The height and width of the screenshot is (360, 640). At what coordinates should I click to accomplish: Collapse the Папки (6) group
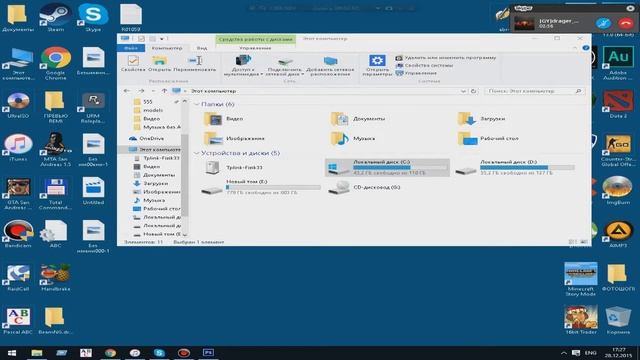[x=196, y=104]
